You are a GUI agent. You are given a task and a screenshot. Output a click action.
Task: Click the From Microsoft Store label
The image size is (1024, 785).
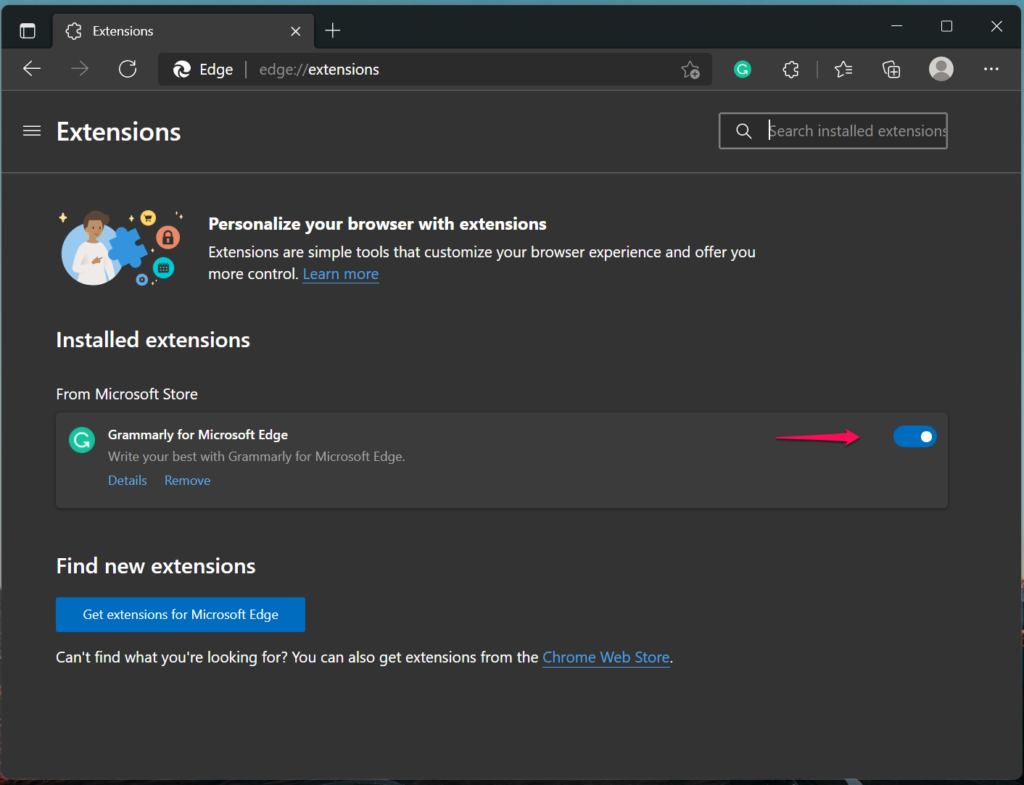[x=127, y=394]
